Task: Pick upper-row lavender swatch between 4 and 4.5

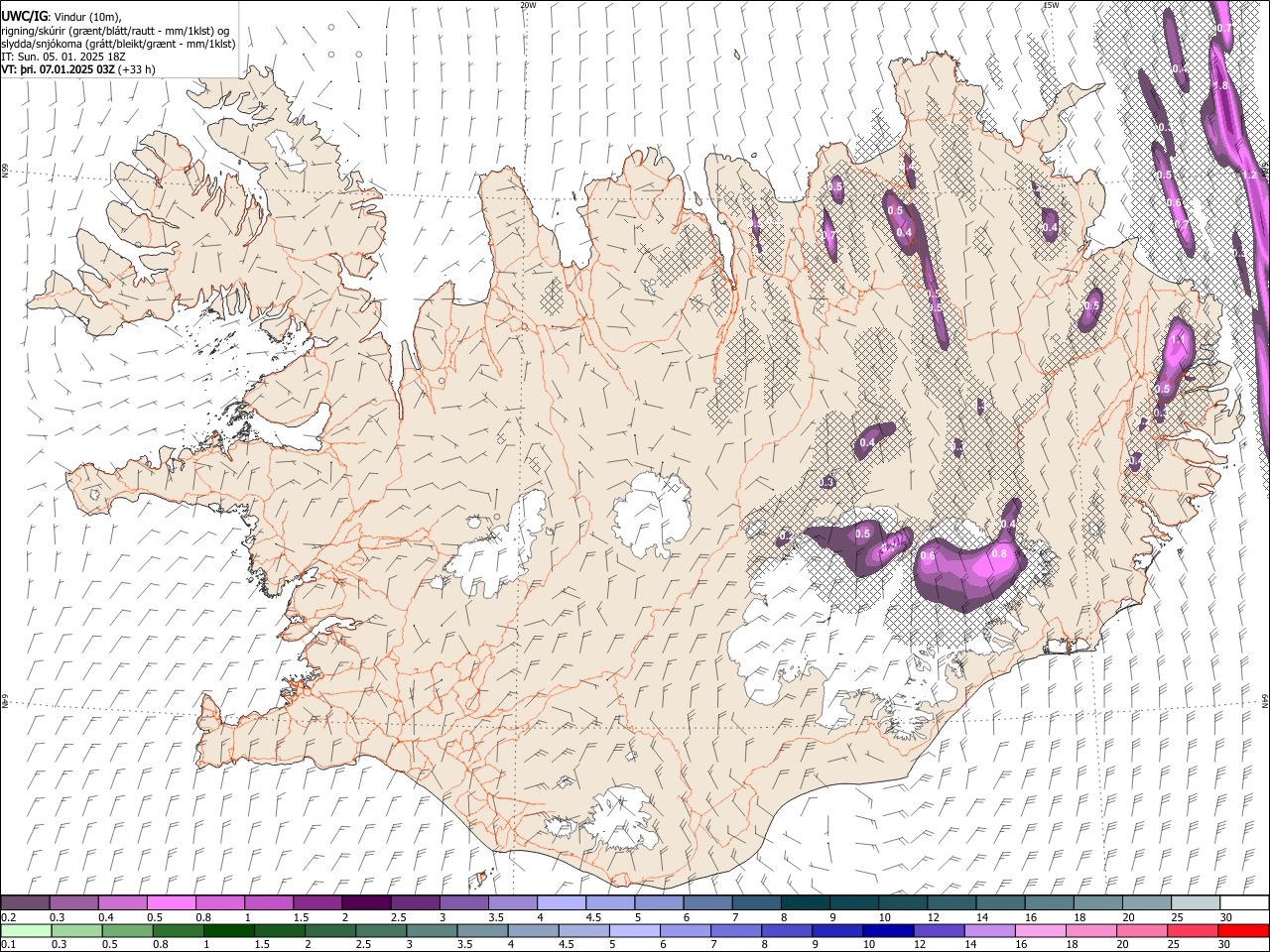Action: pos(562,903)
